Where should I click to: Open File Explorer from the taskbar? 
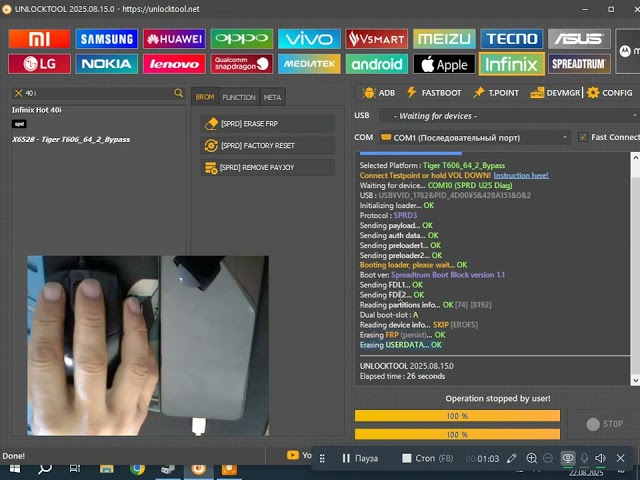pos(107,469)
